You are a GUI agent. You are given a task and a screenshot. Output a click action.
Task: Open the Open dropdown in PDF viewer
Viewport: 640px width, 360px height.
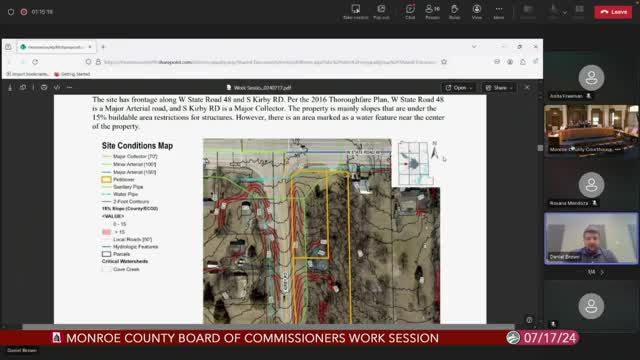[x=459, y=88]
